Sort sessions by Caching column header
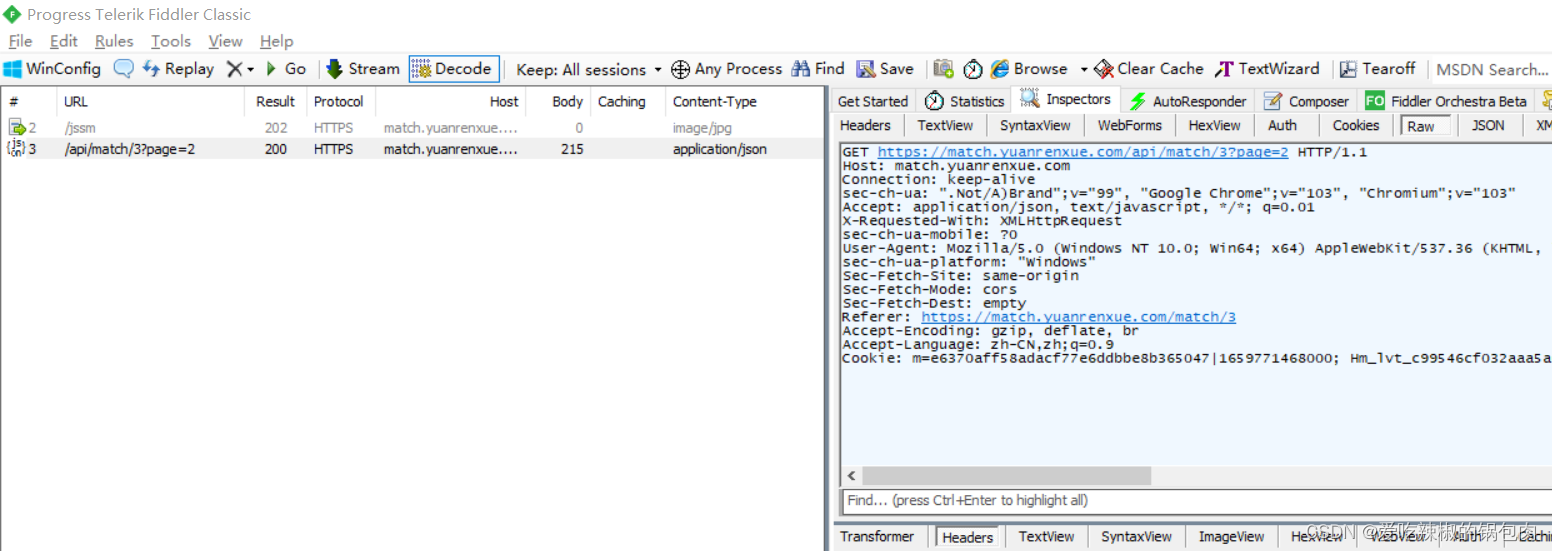1552x551 pixels. tap(627, 101)
